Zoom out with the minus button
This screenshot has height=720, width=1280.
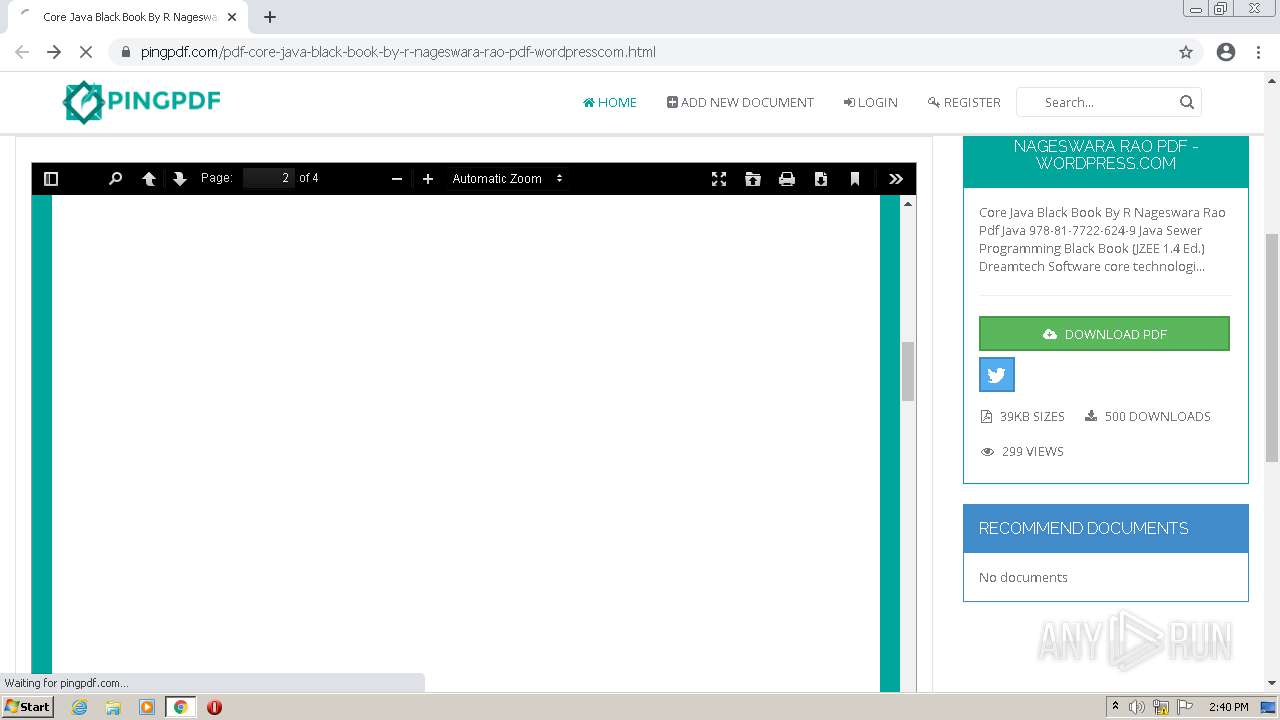396,179
